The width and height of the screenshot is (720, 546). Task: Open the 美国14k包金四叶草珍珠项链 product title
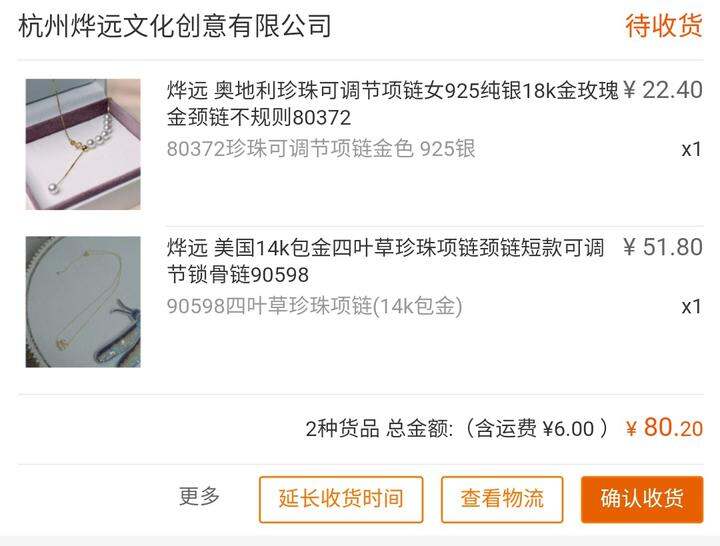[385, 261]
